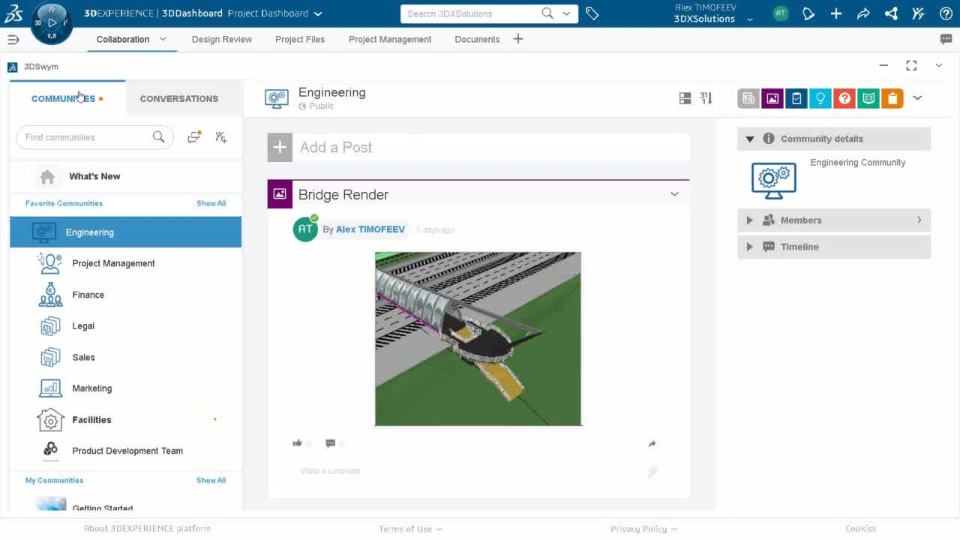Click the plus Add icon in top bar

pos(836,13)
